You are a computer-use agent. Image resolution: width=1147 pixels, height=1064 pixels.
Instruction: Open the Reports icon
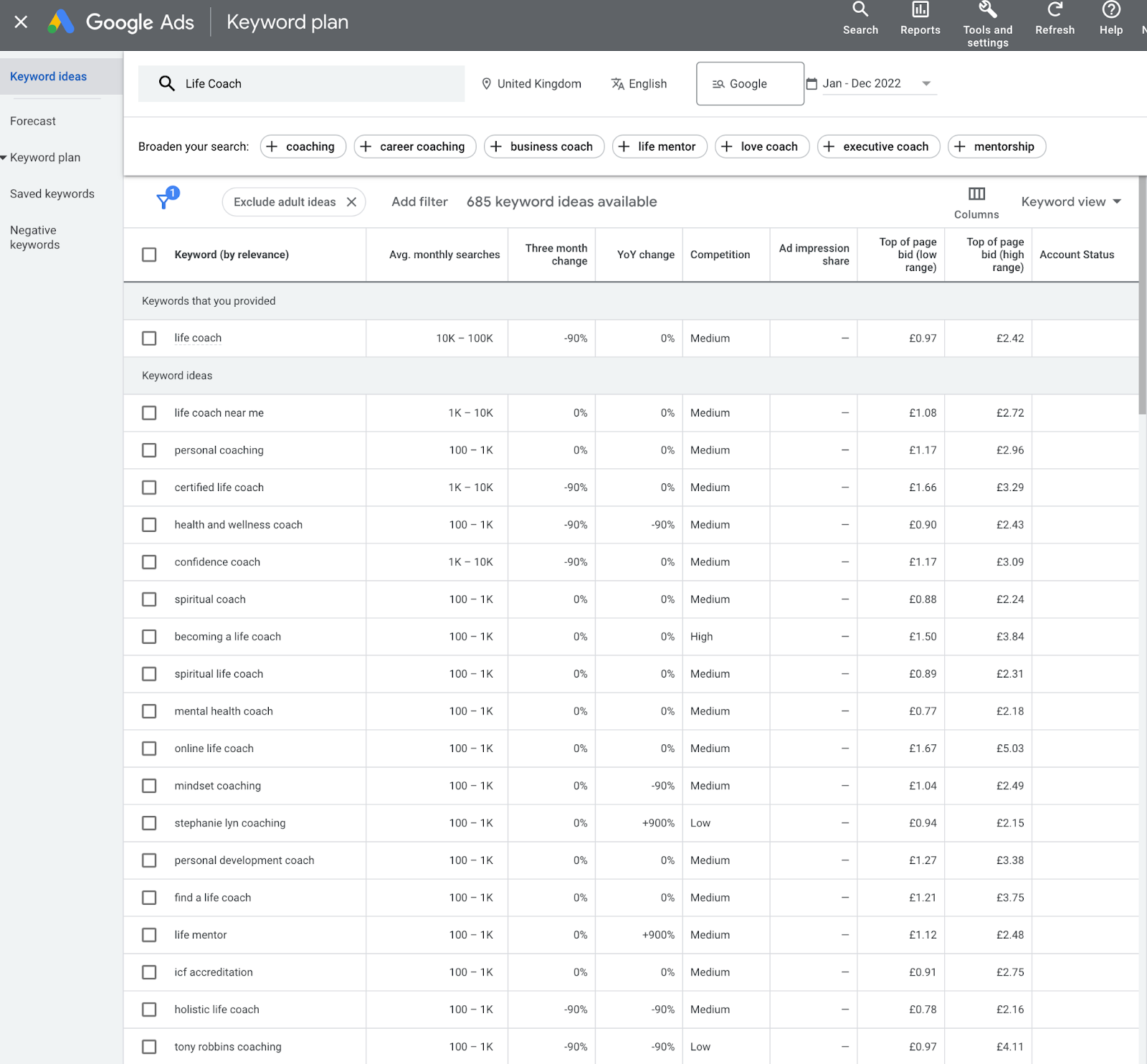coord(920,10)
